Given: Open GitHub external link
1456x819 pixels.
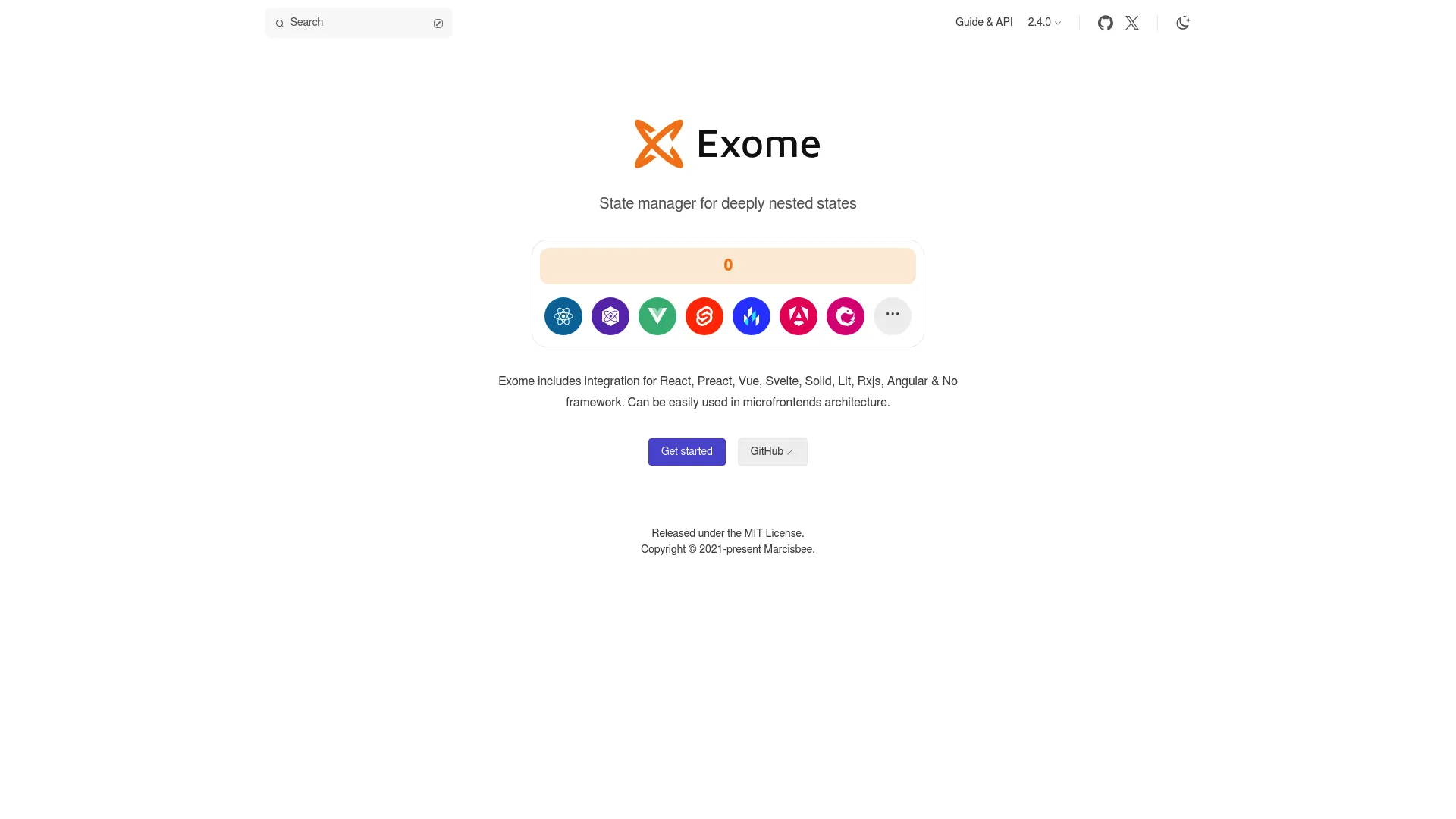Looking at the screenshot, I should [x=772, y=451].
